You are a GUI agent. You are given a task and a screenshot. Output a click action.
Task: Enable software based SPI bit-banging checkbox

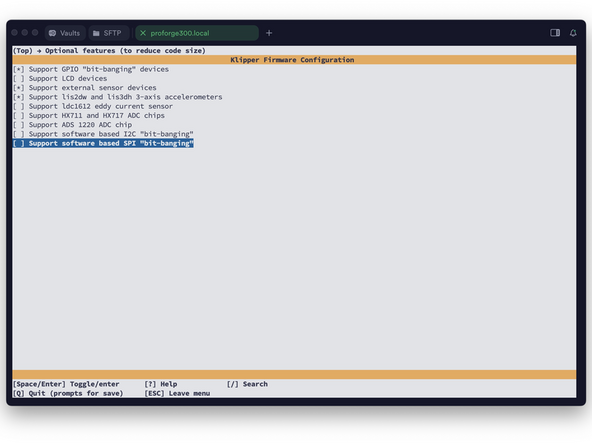click(x=18, y=143)
